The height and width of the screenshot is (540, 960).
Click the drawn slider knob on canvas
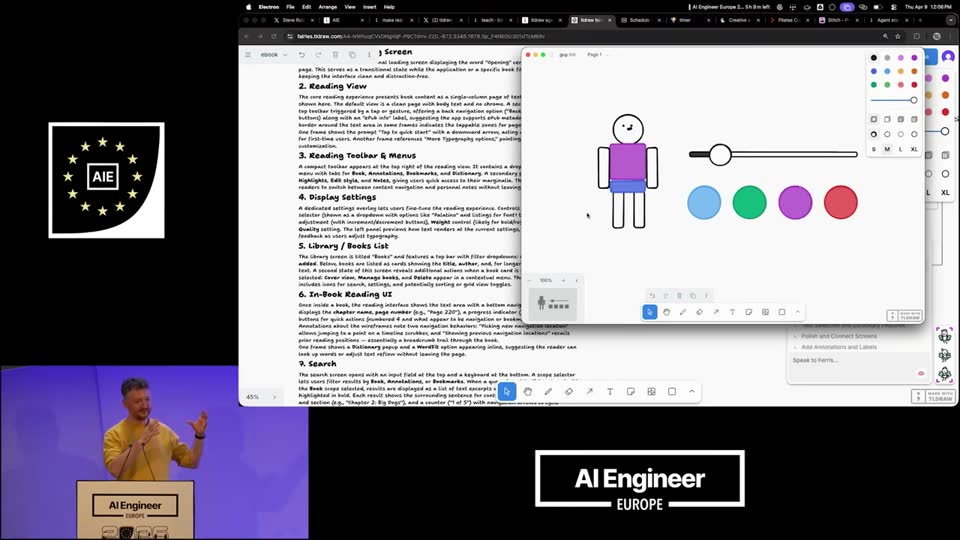point(720,154)
